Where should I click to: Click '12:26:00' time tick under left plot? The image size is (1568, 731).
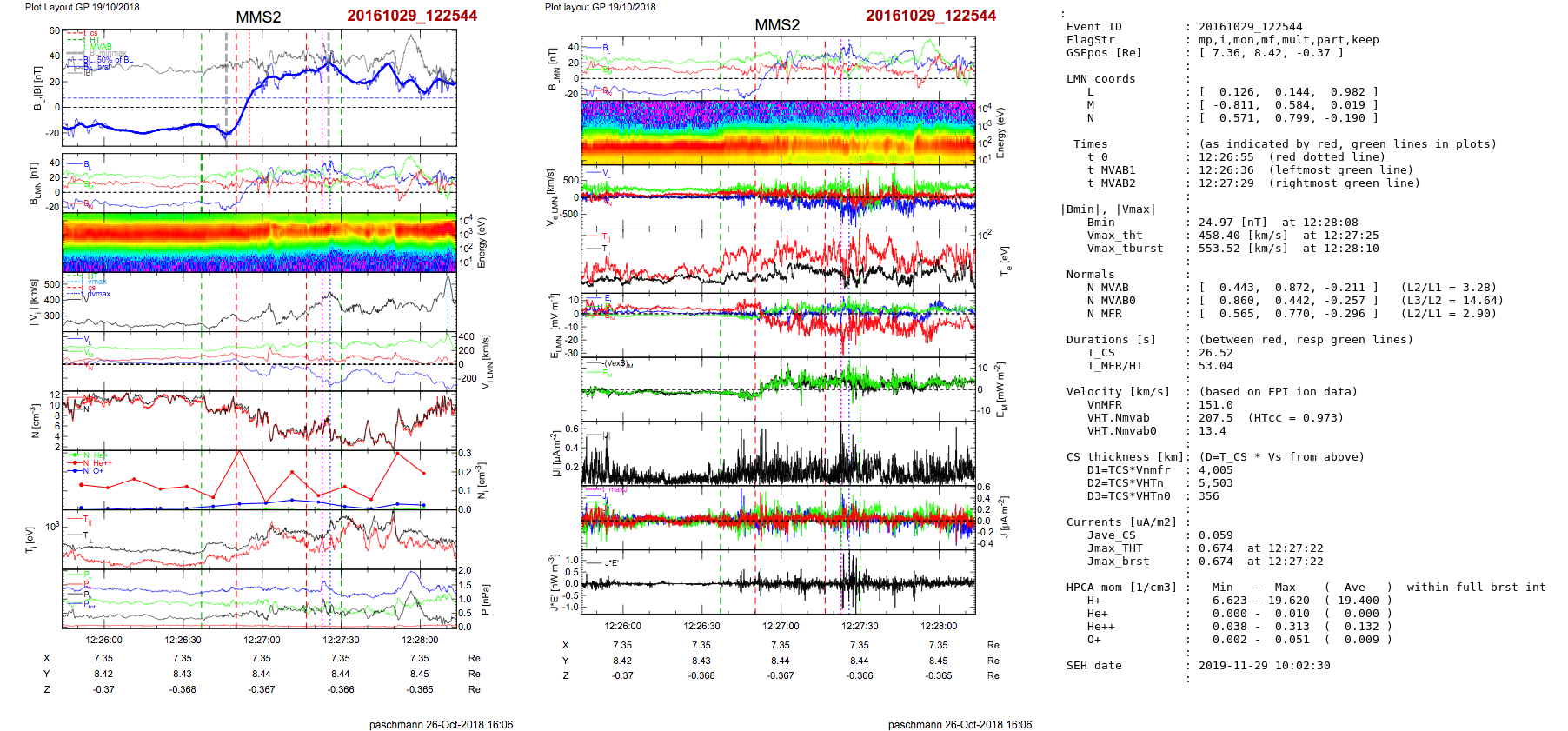(103, 640)
